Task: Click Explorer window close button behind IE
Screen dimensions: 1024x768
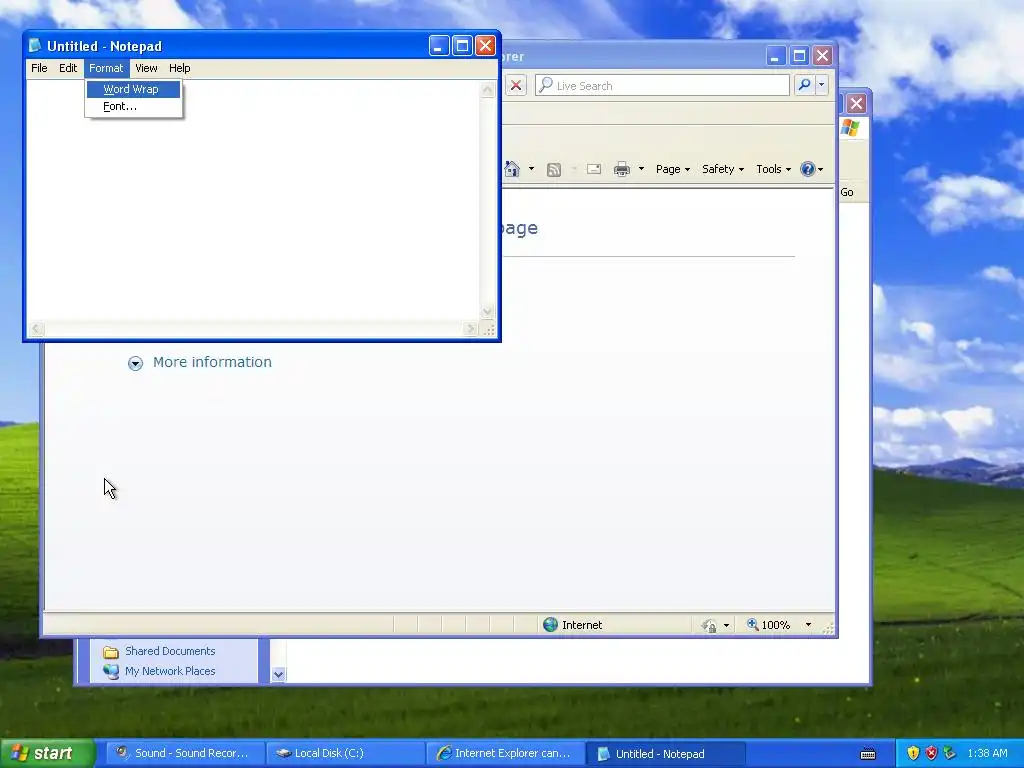Action: click(856, 103)
